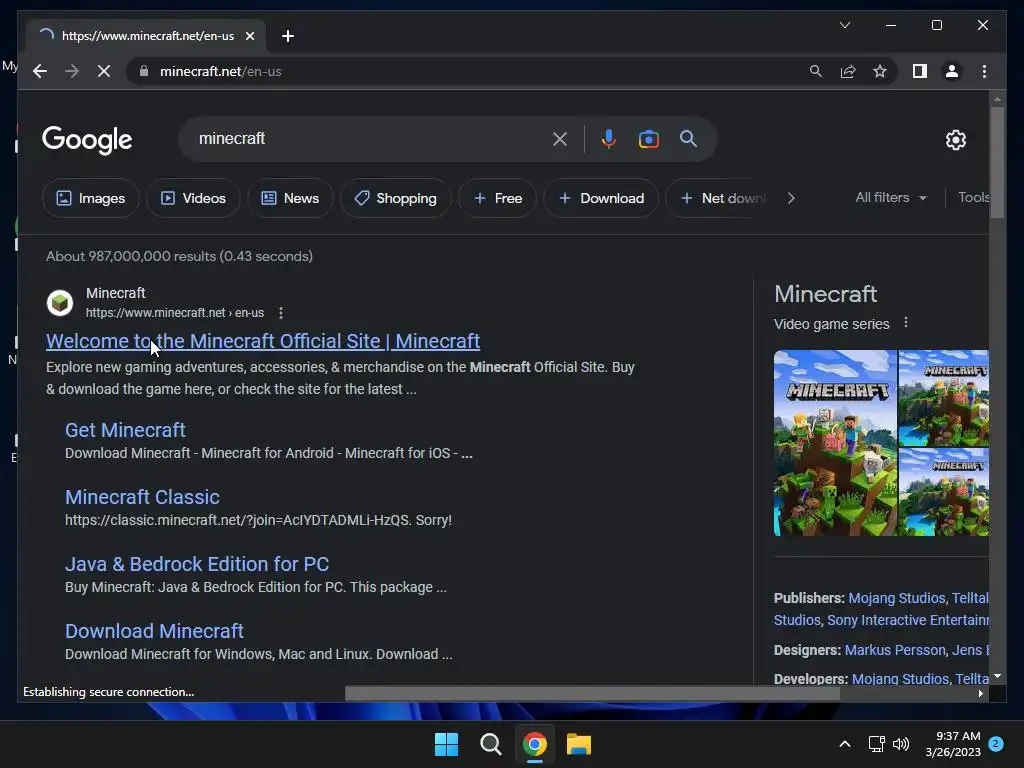This screenshot has width=1024, height=768.
Task: Bookmark this tab with the star icon
Action: [x=880, y=71]
